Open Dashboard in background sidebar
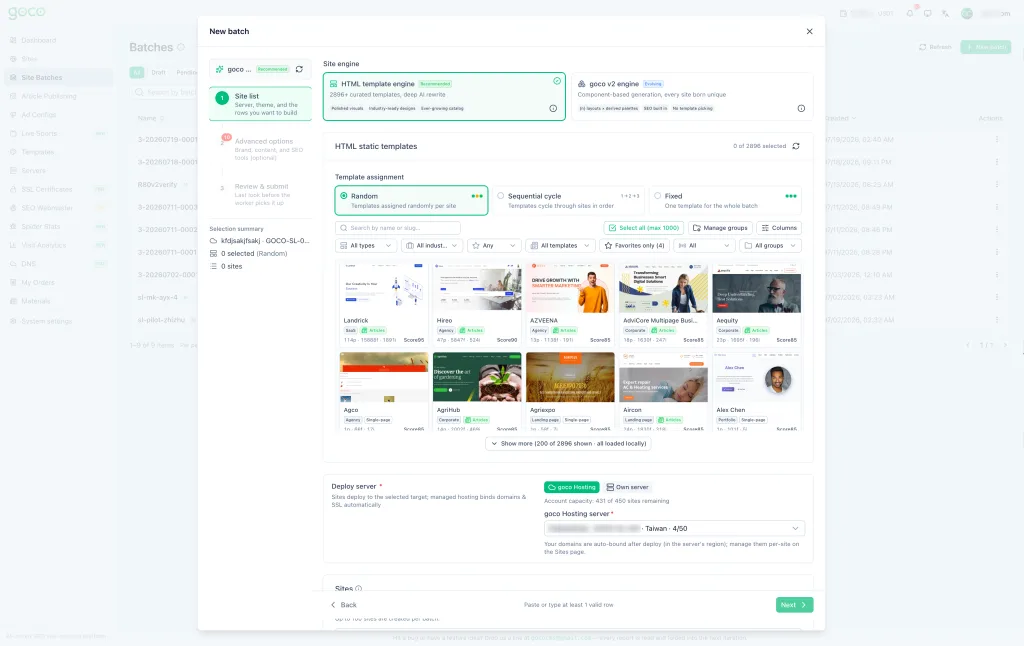Image resolution: width=1024 pixels, height=646 pixels. pyautogui.click(x=38, y=40)
